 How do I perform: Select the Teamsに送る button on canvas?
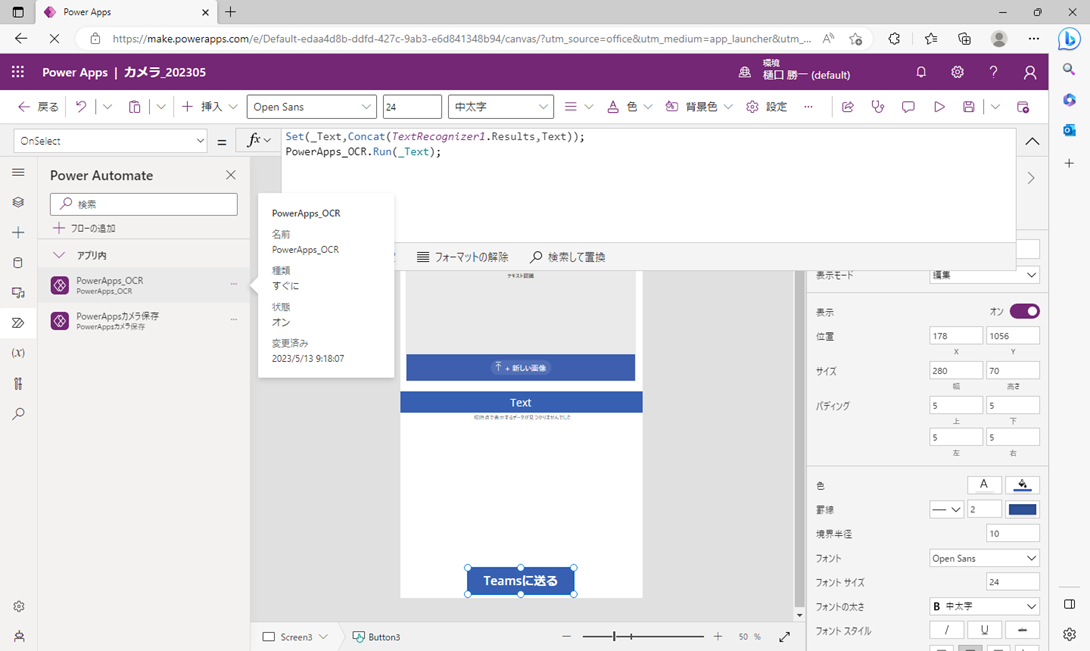click(x=521, y=581)
